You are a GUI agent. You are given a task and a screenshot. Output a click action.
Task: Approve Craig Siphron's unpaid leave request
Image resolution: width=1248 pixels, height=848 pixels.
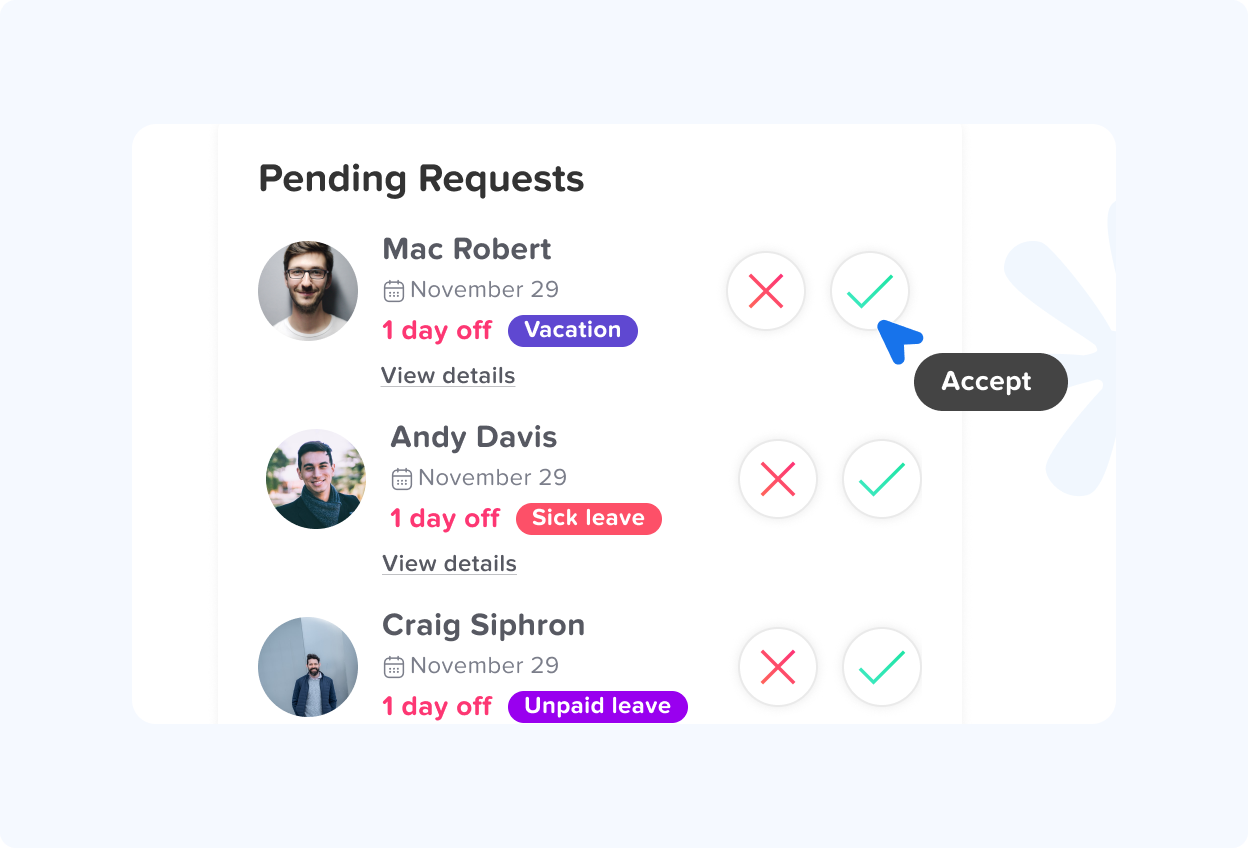(x=881, y=667)
